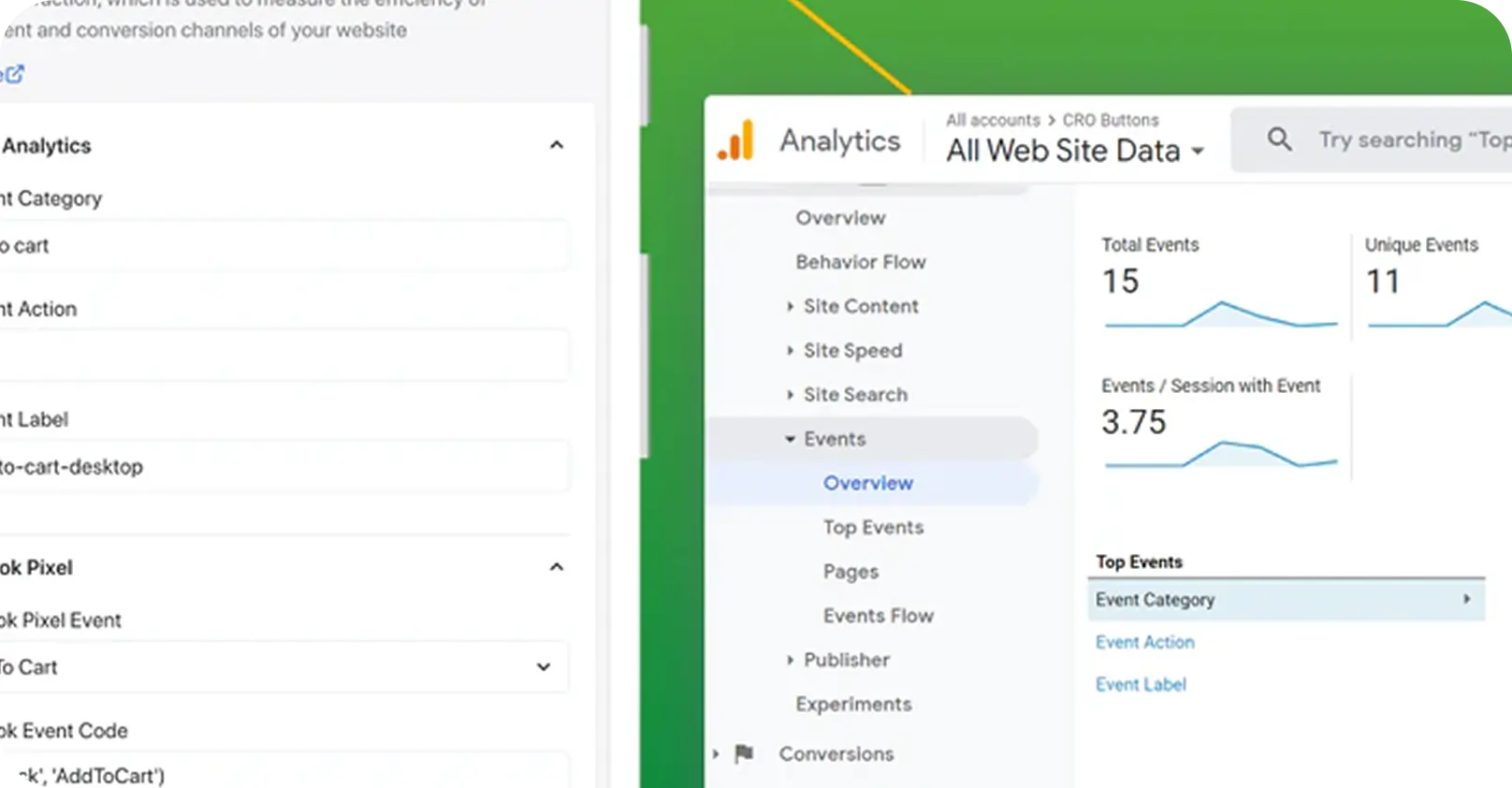Open Events Flow report

(878, 616)
